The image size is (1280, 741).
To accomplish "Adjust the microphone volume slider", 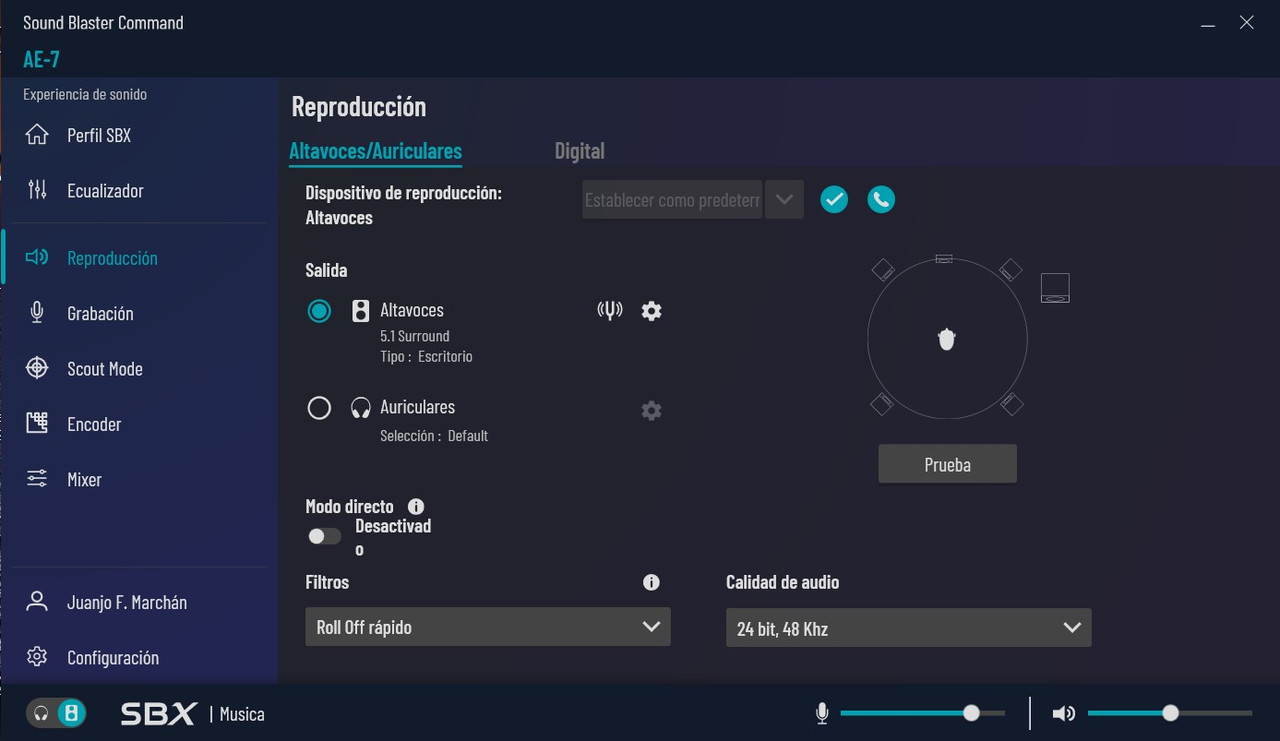I will coord(923,713).
